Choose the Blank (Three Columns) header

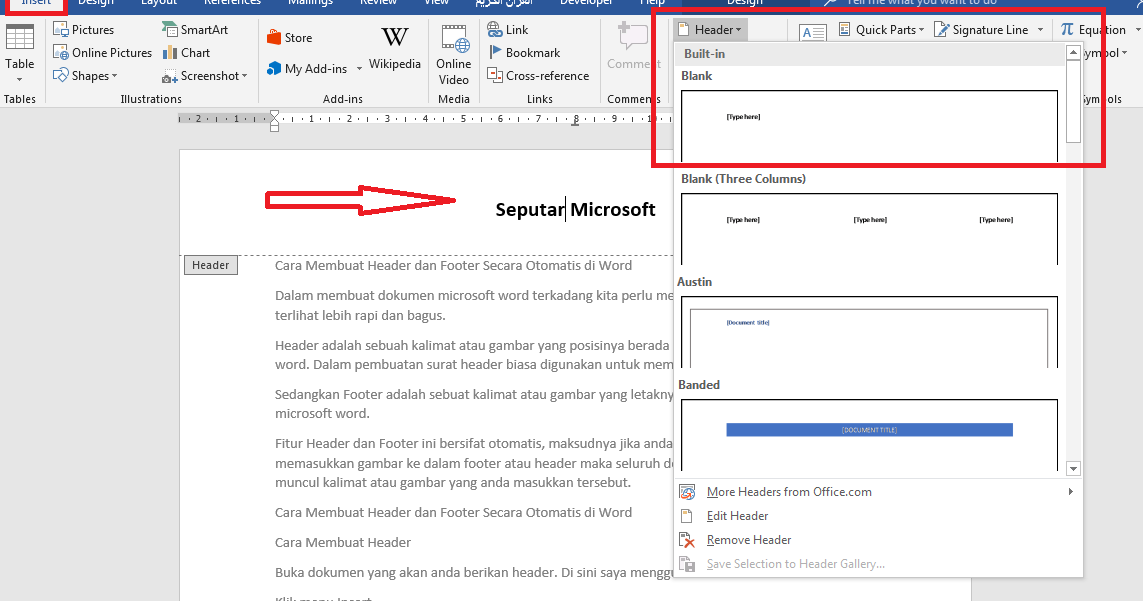pos(869,228)
